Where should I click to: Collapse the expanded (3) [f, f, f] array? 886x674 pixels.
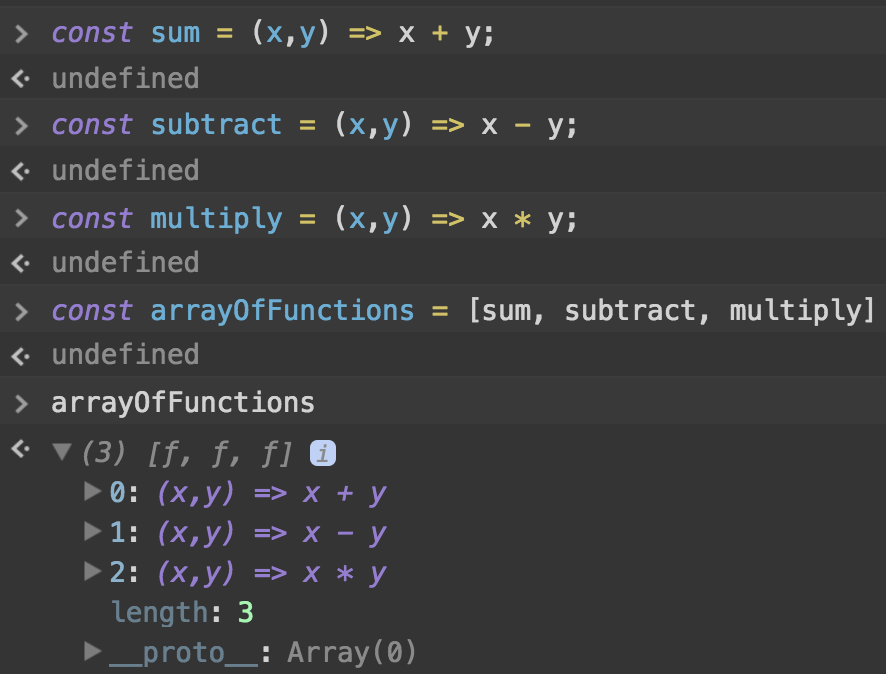point(64,452)
